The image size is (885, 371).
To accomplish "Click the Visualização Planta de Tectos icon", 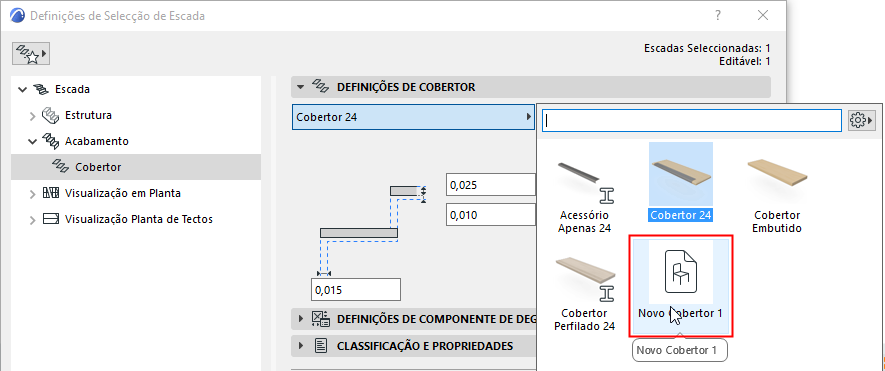I will click(51, 219).
